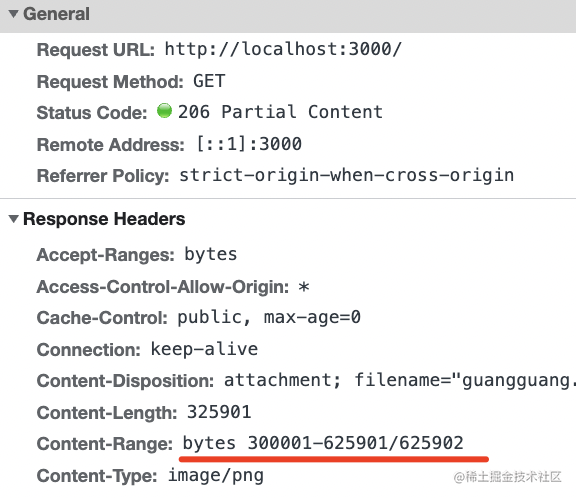Click the 206 Partial Content status text
576x498 pixels.
[280, 112]
